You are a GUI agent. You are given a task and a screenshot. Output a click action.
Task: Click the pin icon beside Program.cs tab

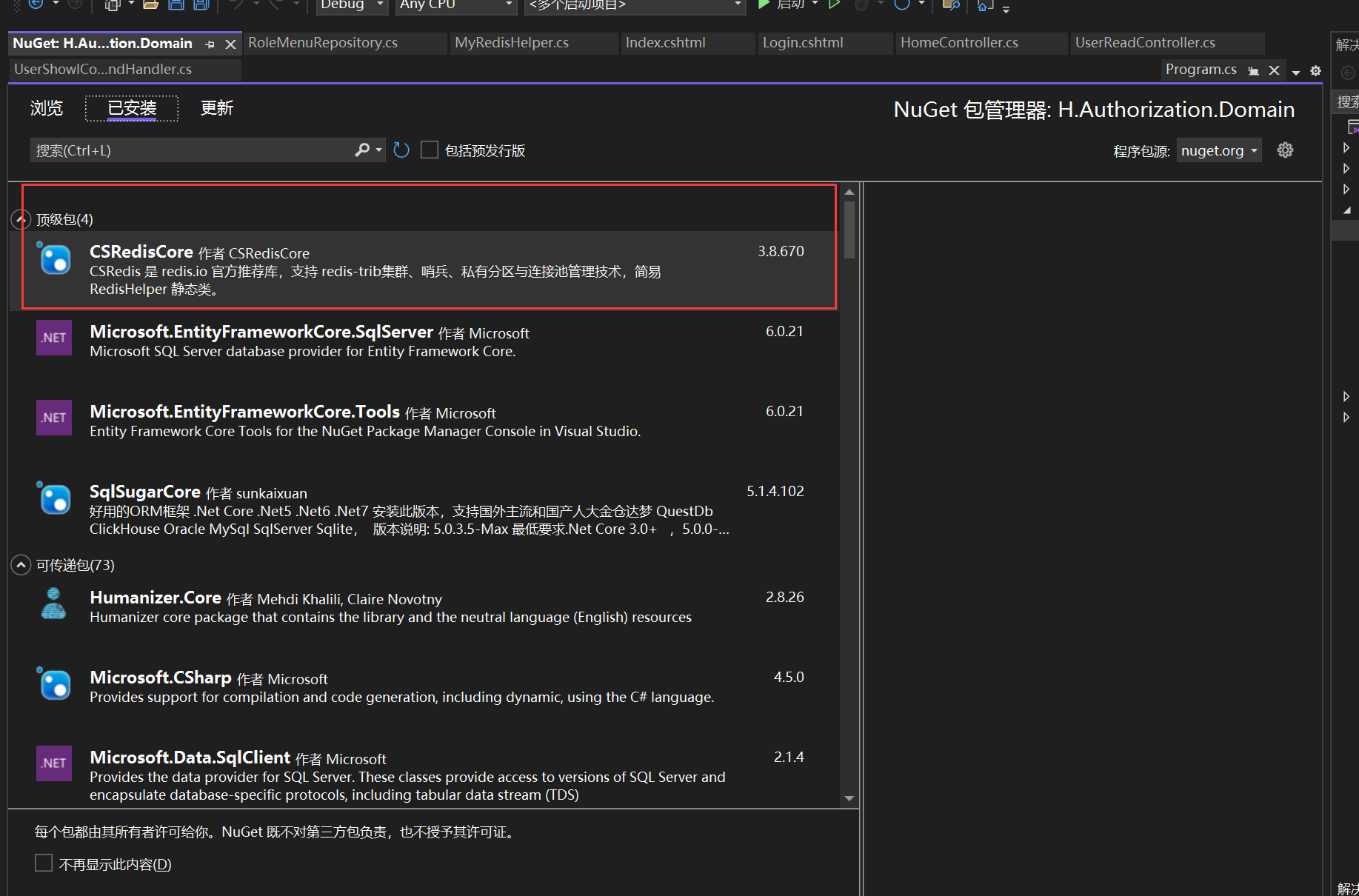coord(1253,70)
